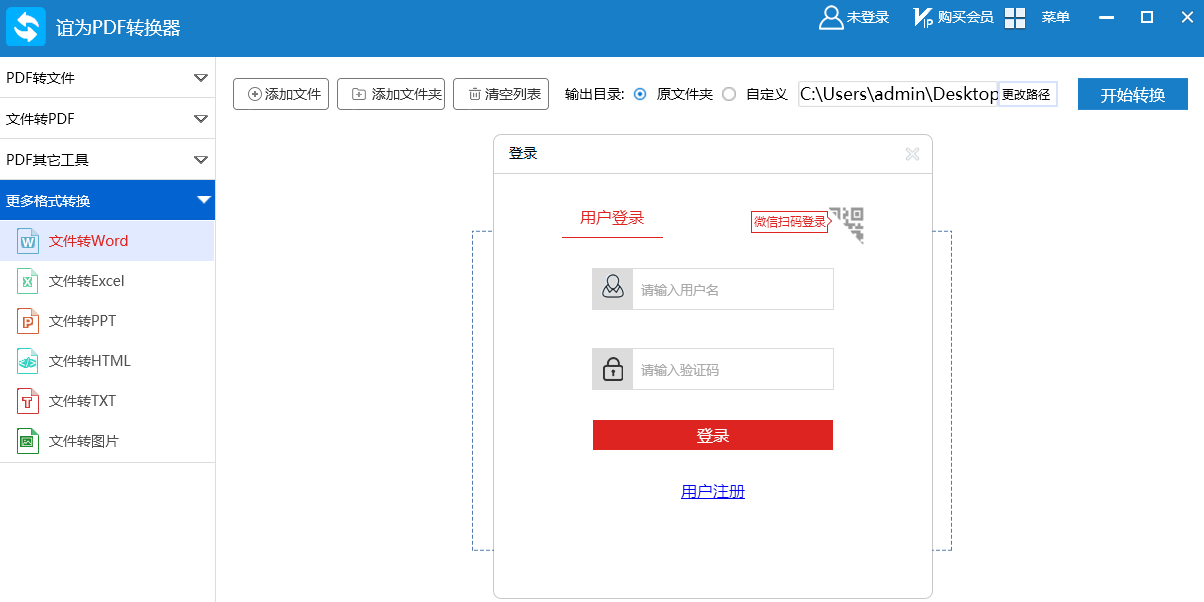Click the 请输入用户名 username field

point(732,290)
